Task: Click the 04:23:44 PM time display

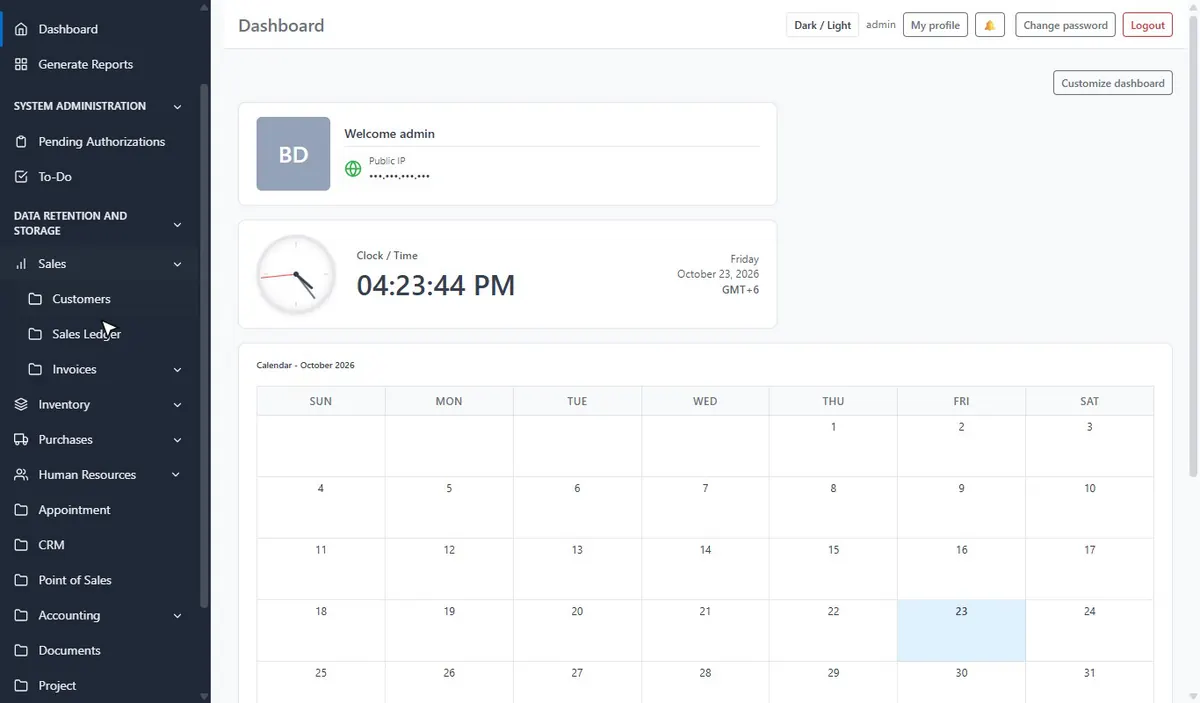Action: (436, 286)
